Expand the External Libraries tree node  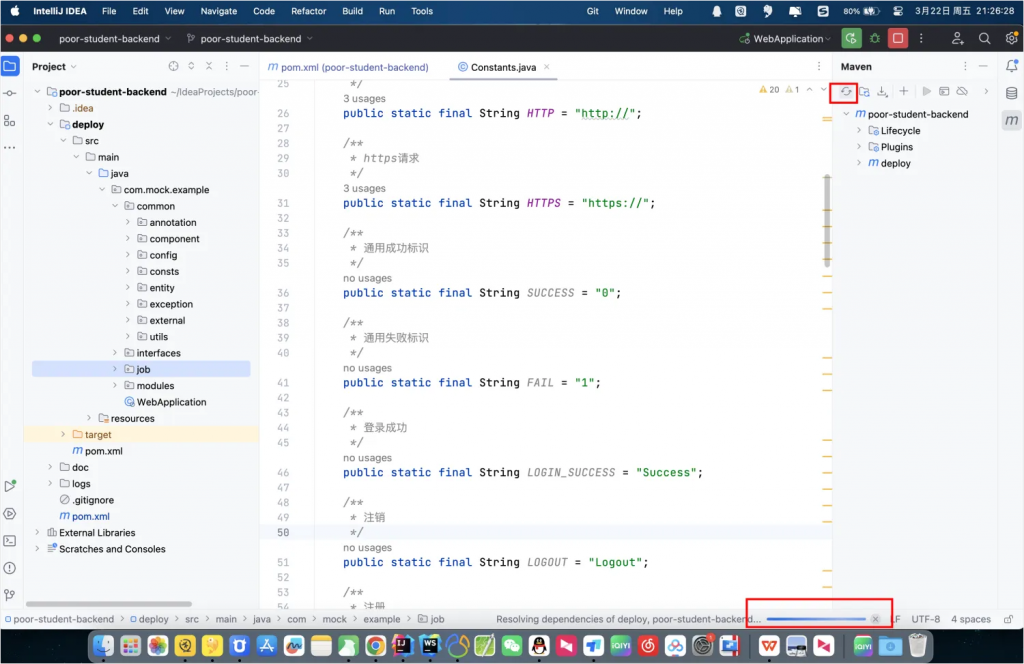(38, 533)
